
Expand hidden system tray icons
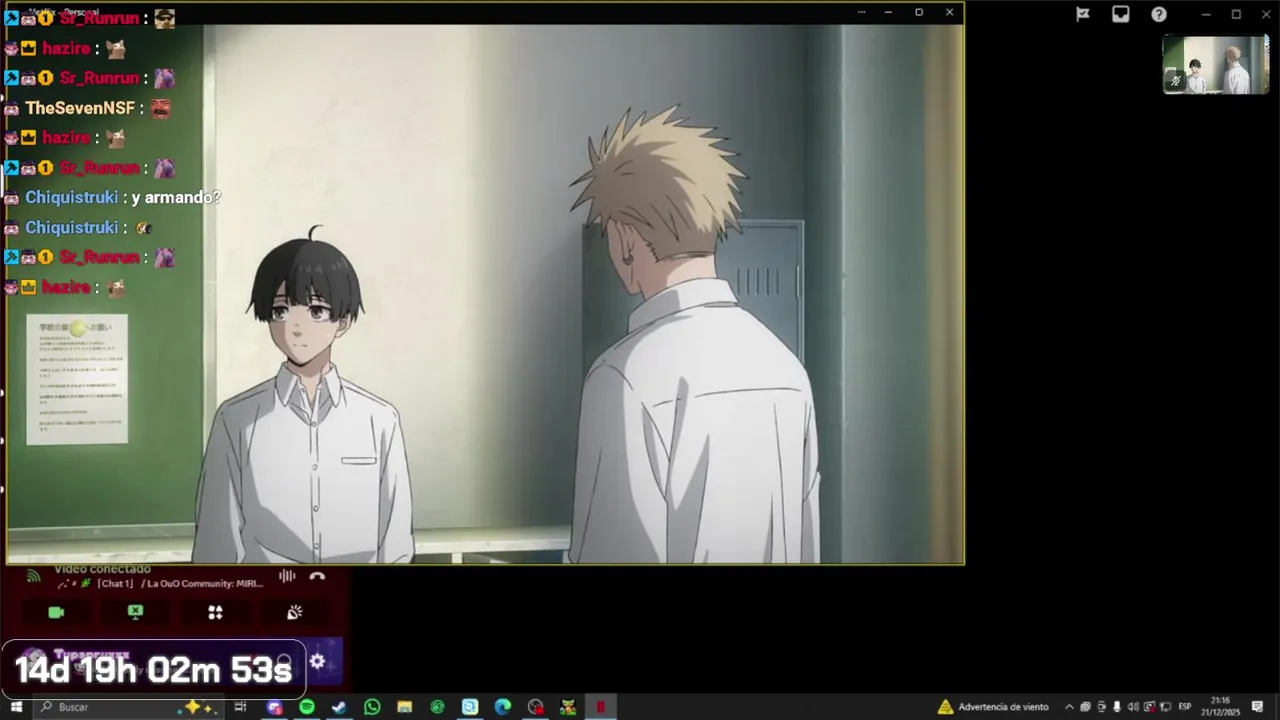pos(1069,707)
